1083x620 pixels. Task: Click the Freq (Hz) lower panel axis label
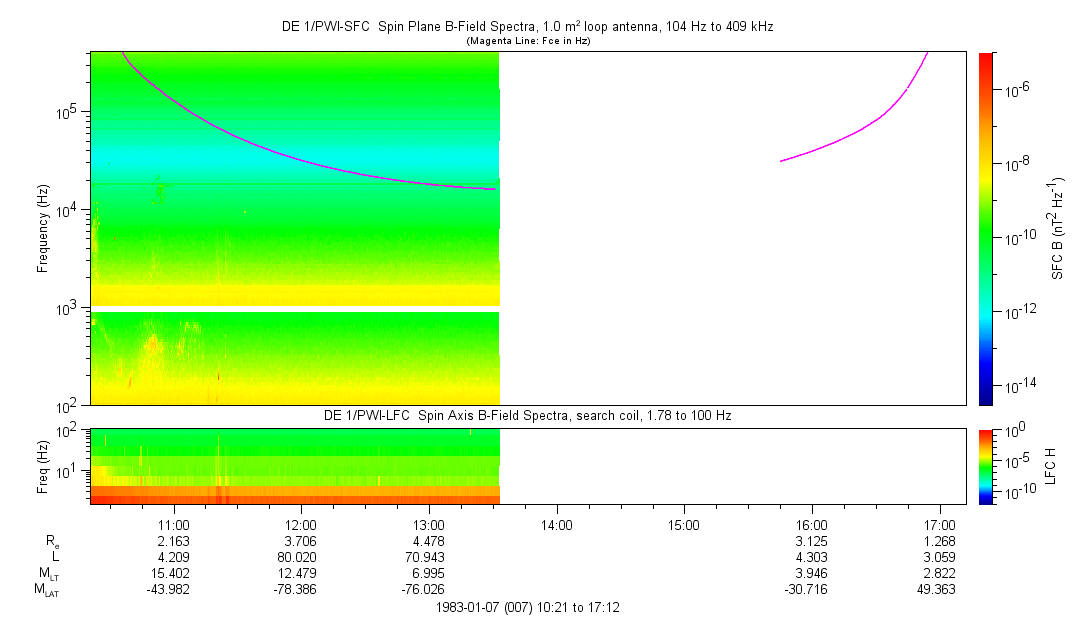43,465
